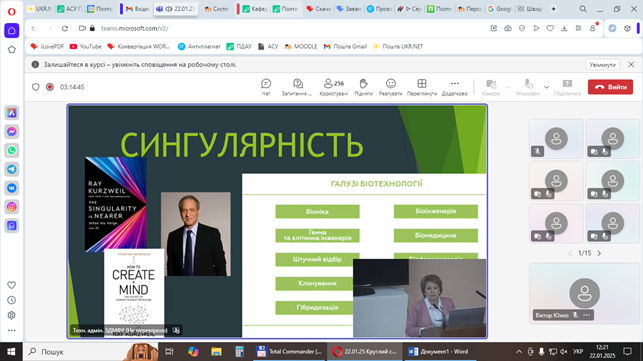
Task: Reload the page
Action: point(65,28)
